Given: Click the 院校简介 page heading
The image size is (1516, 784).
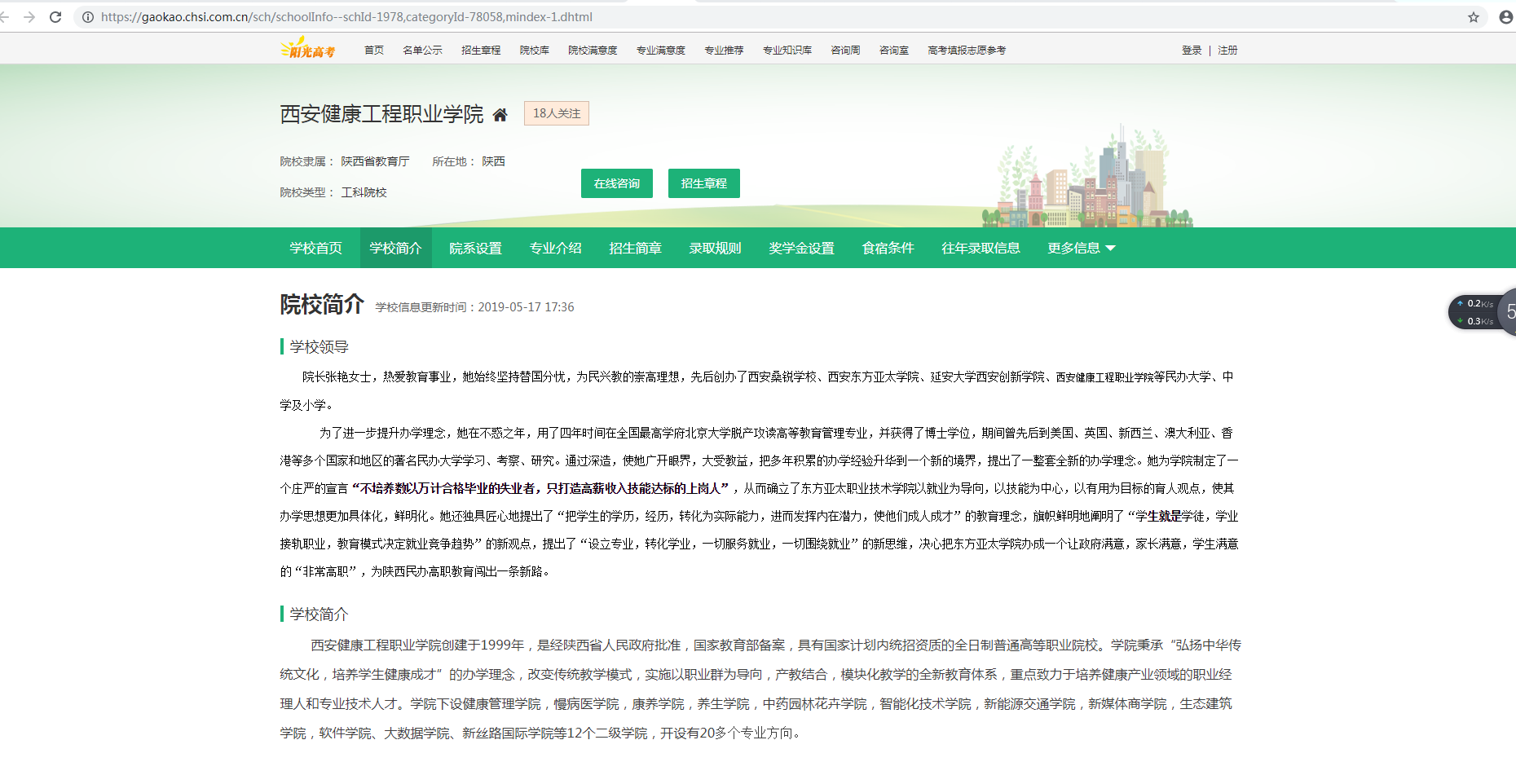Looking at the screenshot, I should pyautogui.click(x=322, y=304).
